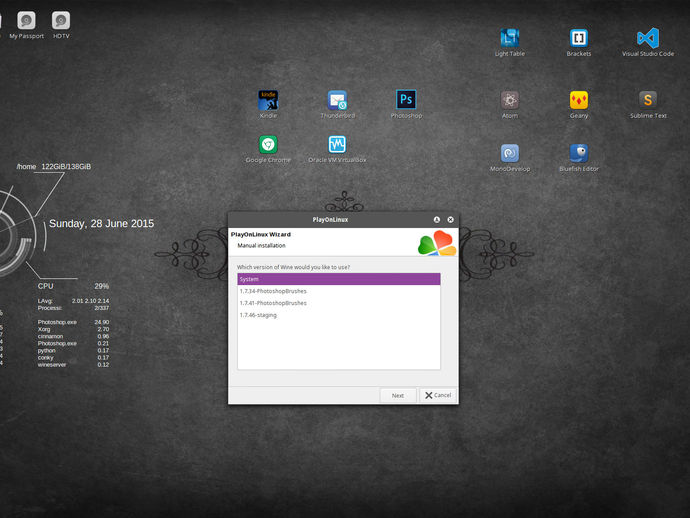Open the Kindle desktop icon
Image resolution: width=690 pixels, height=518 pixels.
(268, 100)
